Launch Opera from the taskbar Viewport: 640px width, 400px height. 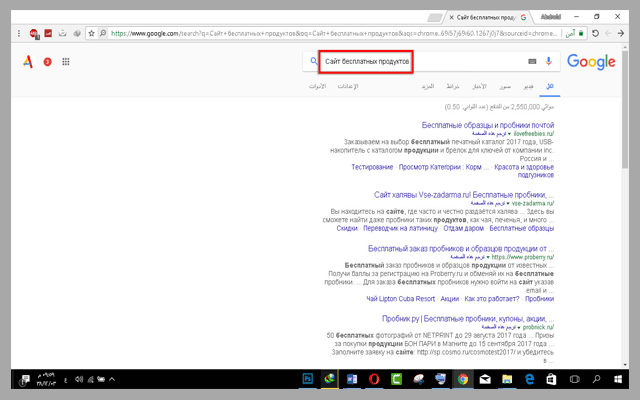point(372,379)
